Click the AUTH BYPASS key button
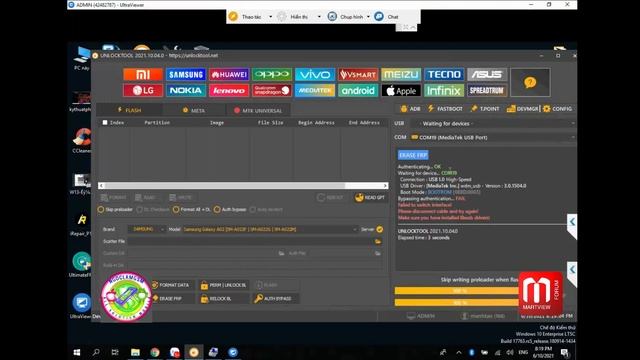This screenshot has height=360, width=640. pos(275,298)
